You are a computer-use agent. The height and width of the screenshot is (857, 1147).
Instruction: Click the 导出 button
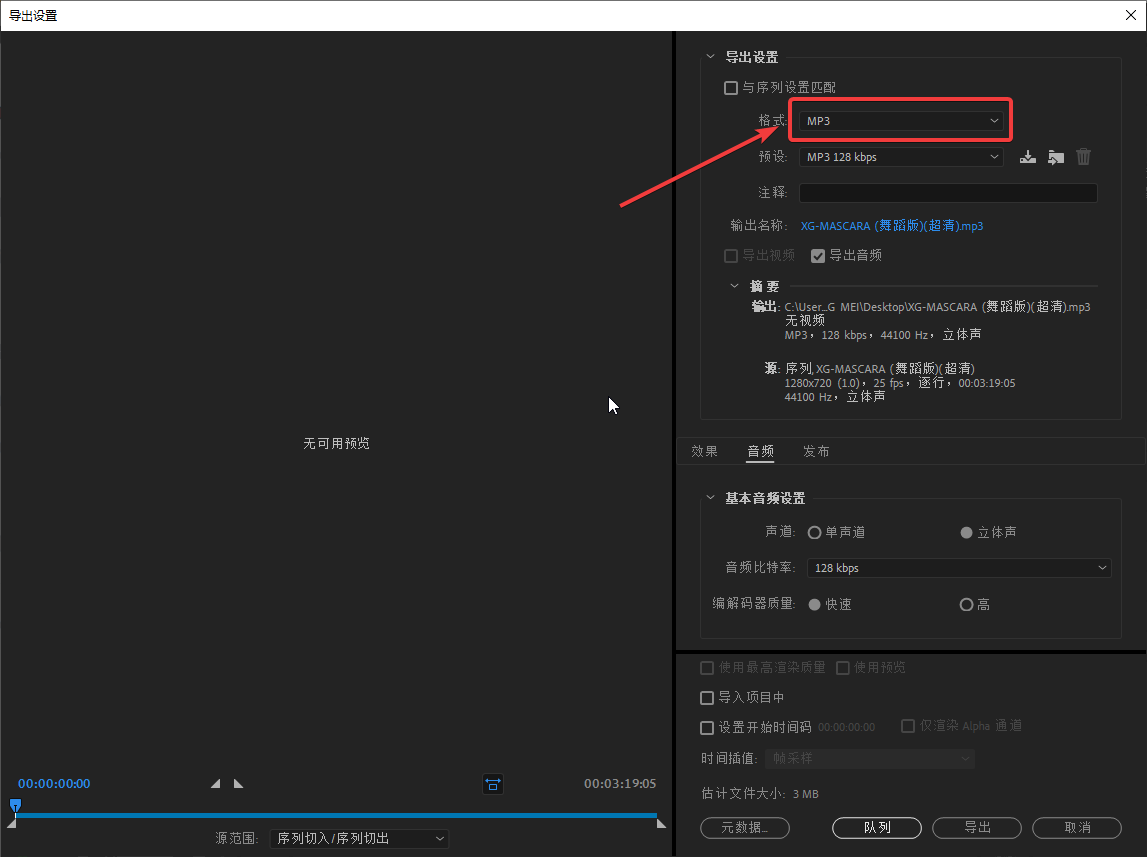tap(977, 827)
